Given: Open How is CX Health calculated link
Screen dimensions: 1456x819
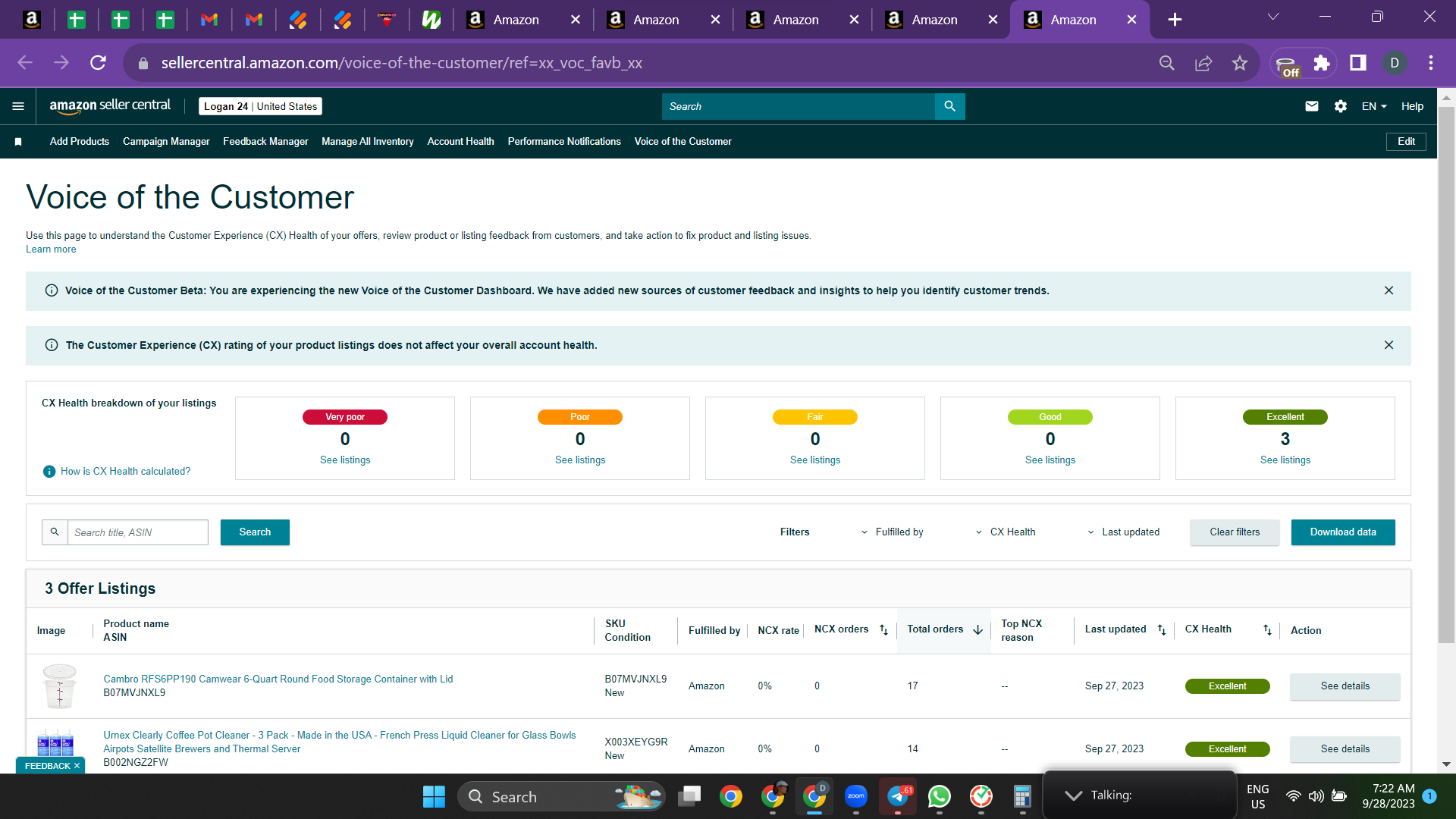Looking at the screenshot, I should pyautogui.click(x=125, y=472).
